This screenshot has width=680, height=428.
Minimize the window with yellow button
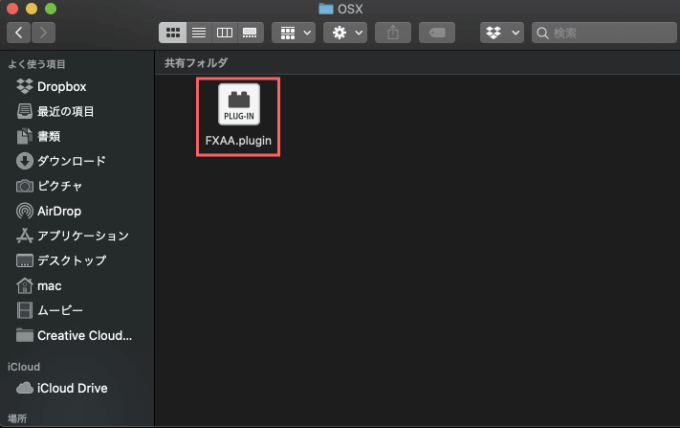[x=32, y=9]
